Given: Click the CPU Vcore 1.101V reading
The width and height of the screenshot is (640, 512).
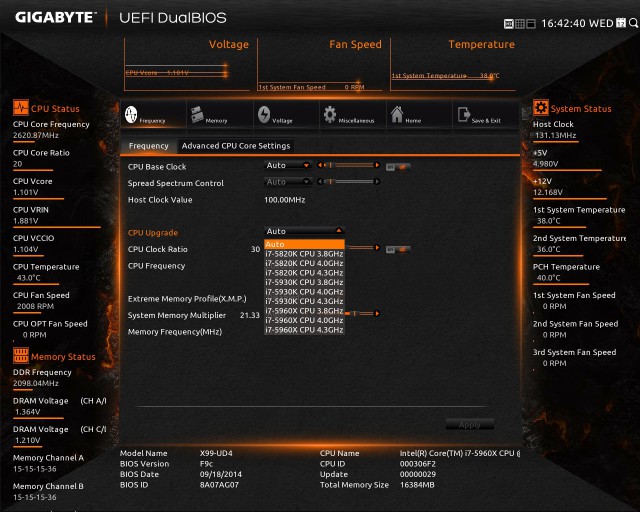Looking at the screenshot, I should (26, 192).
